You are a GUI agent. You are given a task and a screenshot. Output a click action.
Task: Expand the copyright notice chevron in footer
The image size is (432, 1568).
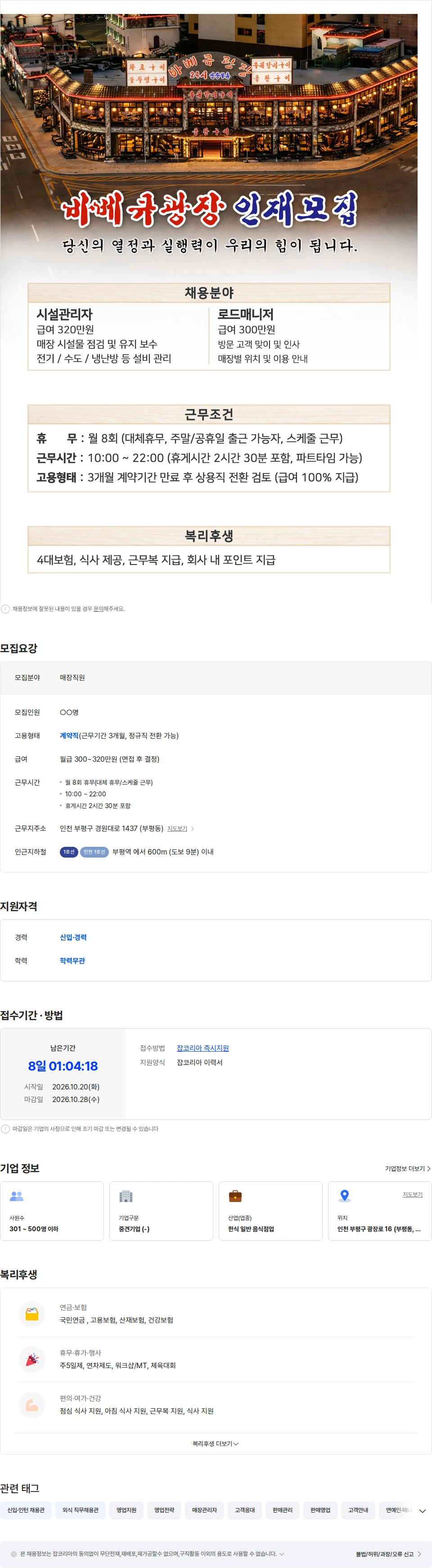coord(281,1554)
